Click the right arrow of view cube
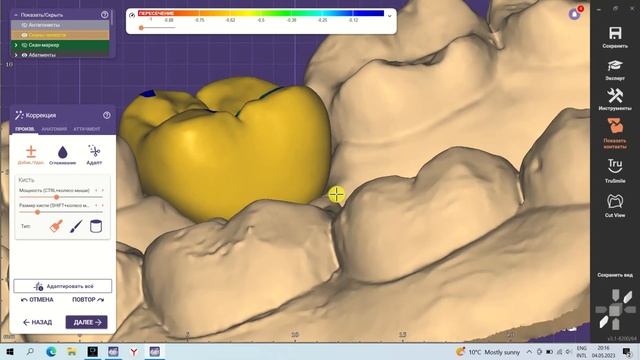Image resolution: width=640 pixels, height=360 pixels. [630, 310]
